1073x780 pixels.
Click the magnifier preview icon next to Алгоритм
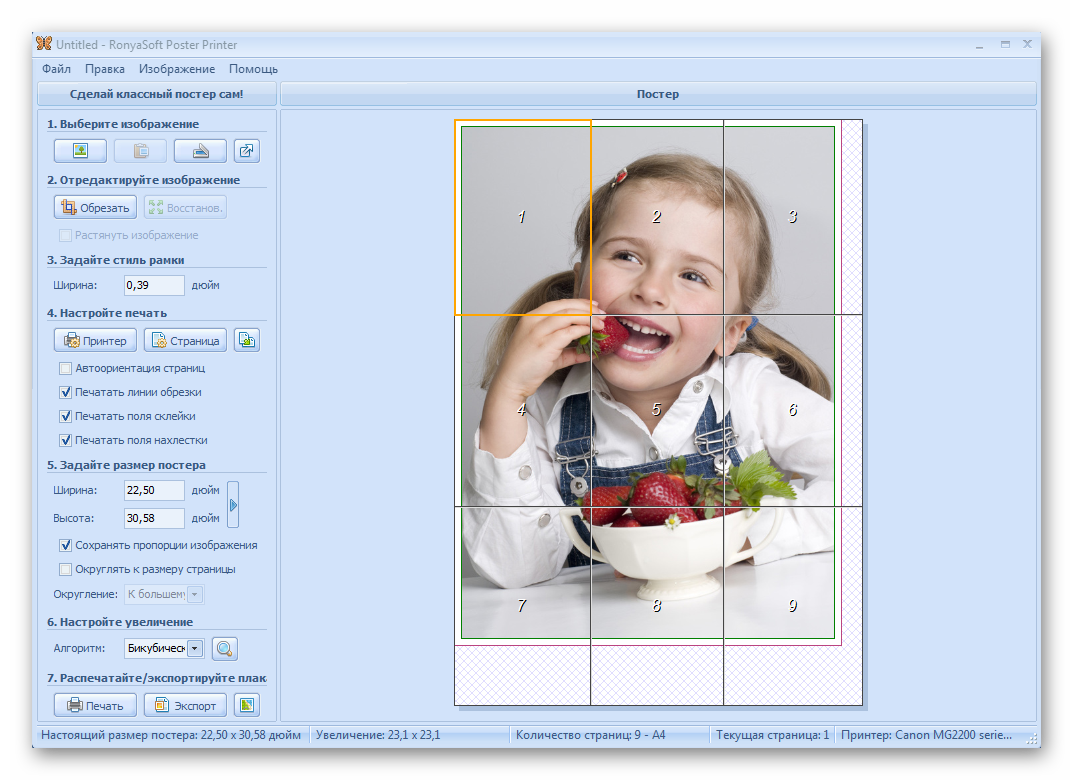point(225,649)
